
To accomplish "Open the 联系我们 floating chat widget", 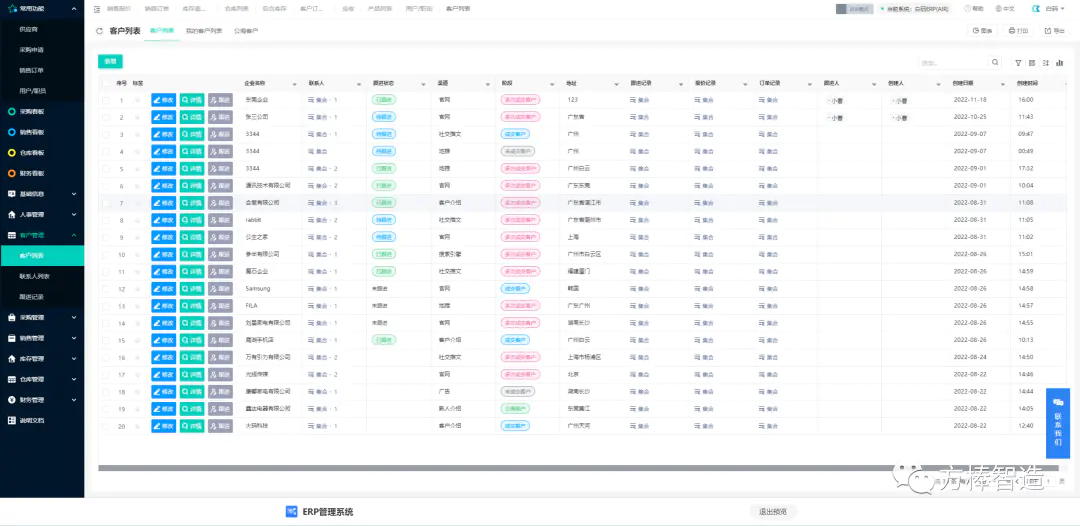I will pyautogui.click(x=1057, y=422).
